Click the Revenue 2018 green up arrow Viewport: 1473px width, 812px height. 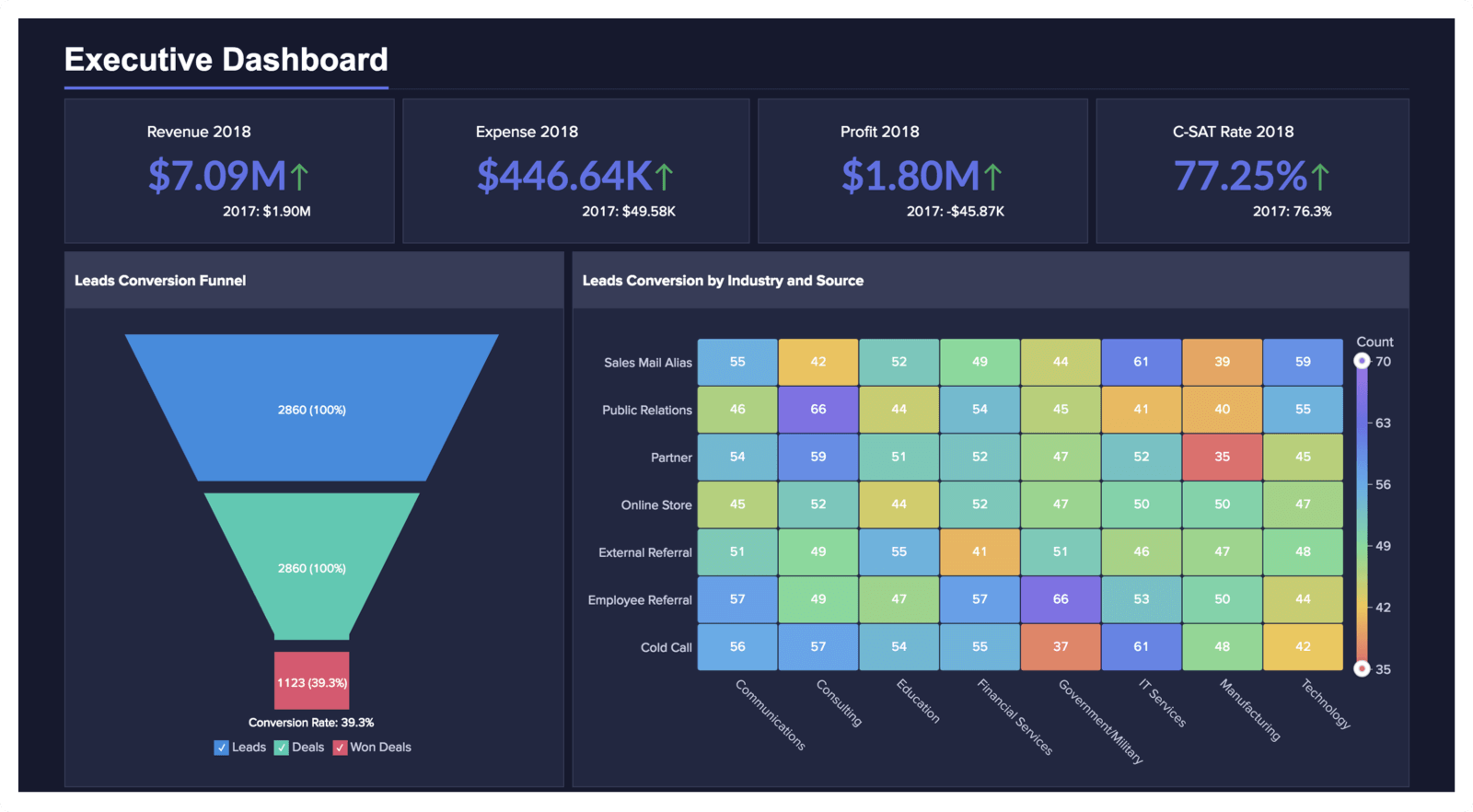point(299,176)
